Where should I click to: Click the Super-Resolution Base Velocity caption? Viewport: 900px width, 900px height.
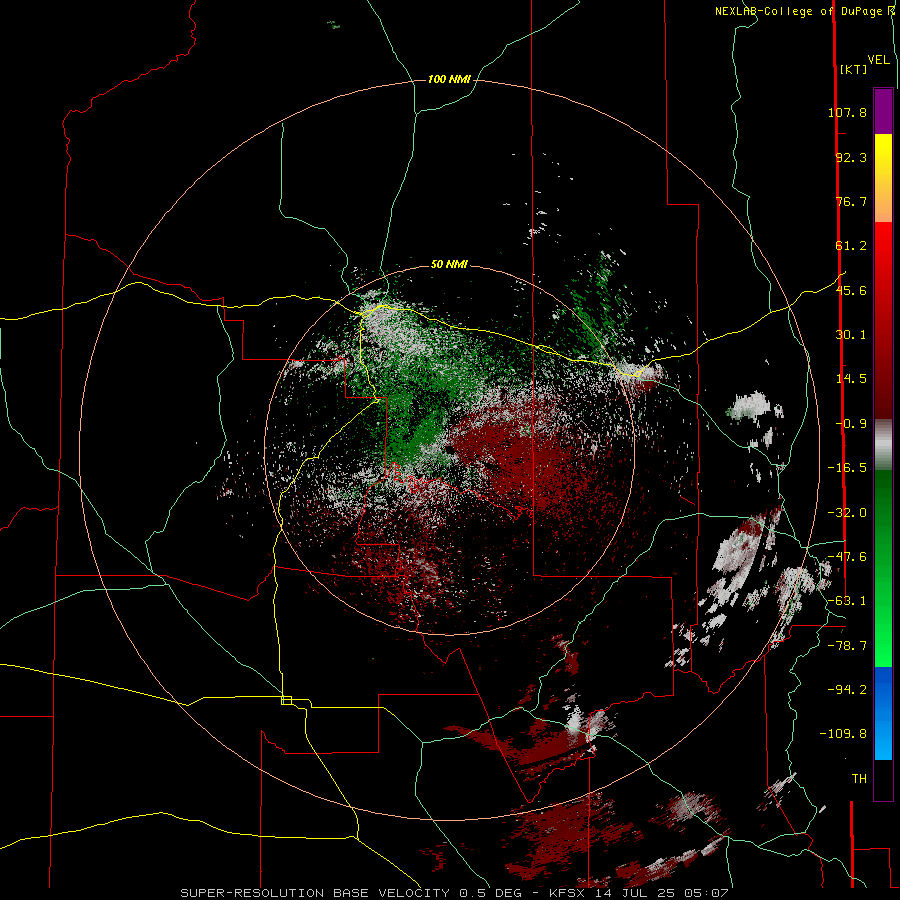[x=454, y=893]
